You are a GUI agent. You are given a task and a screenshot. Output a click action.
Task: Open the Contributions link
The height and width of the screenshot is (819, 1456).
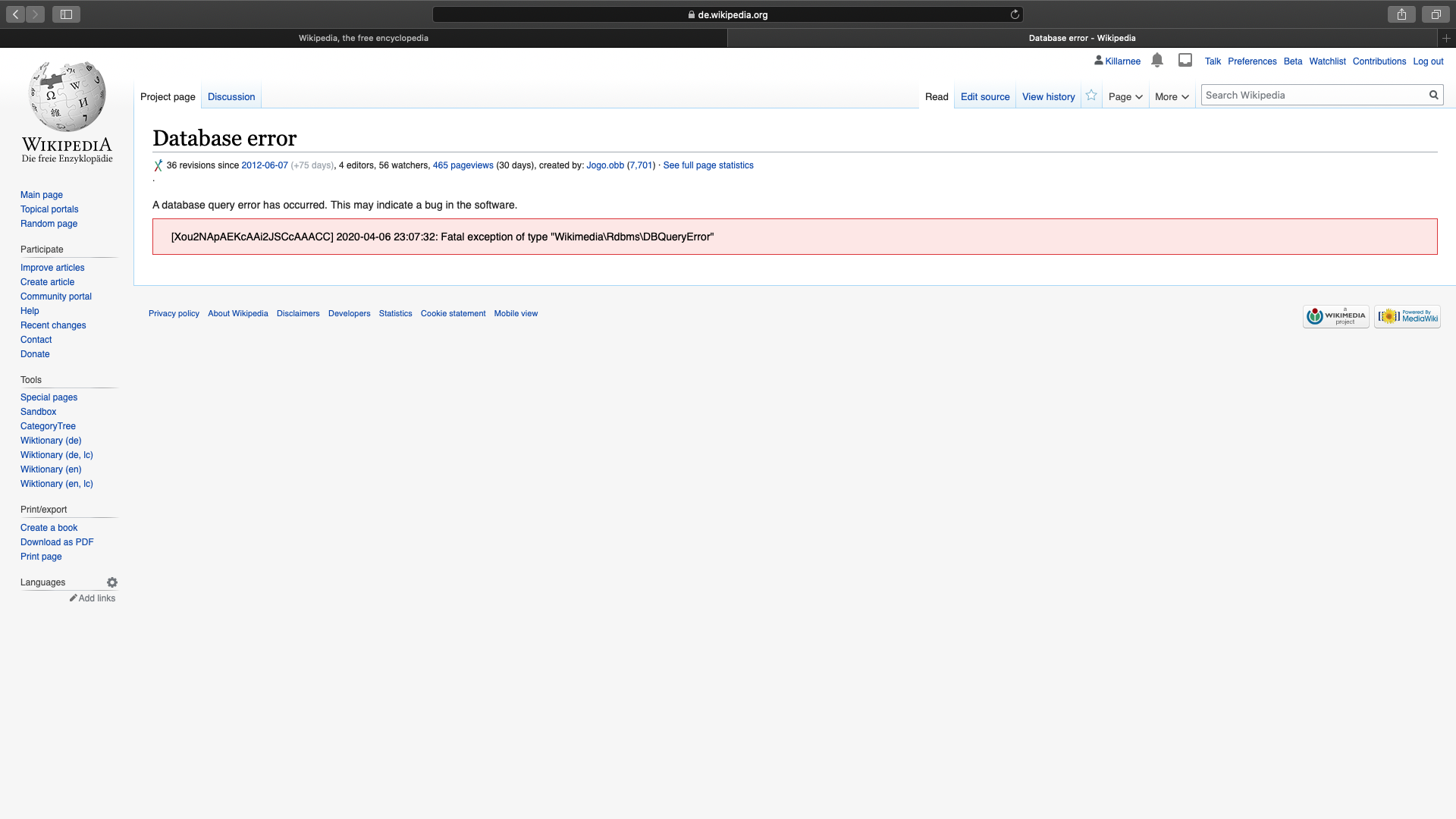click(1379, 61)
